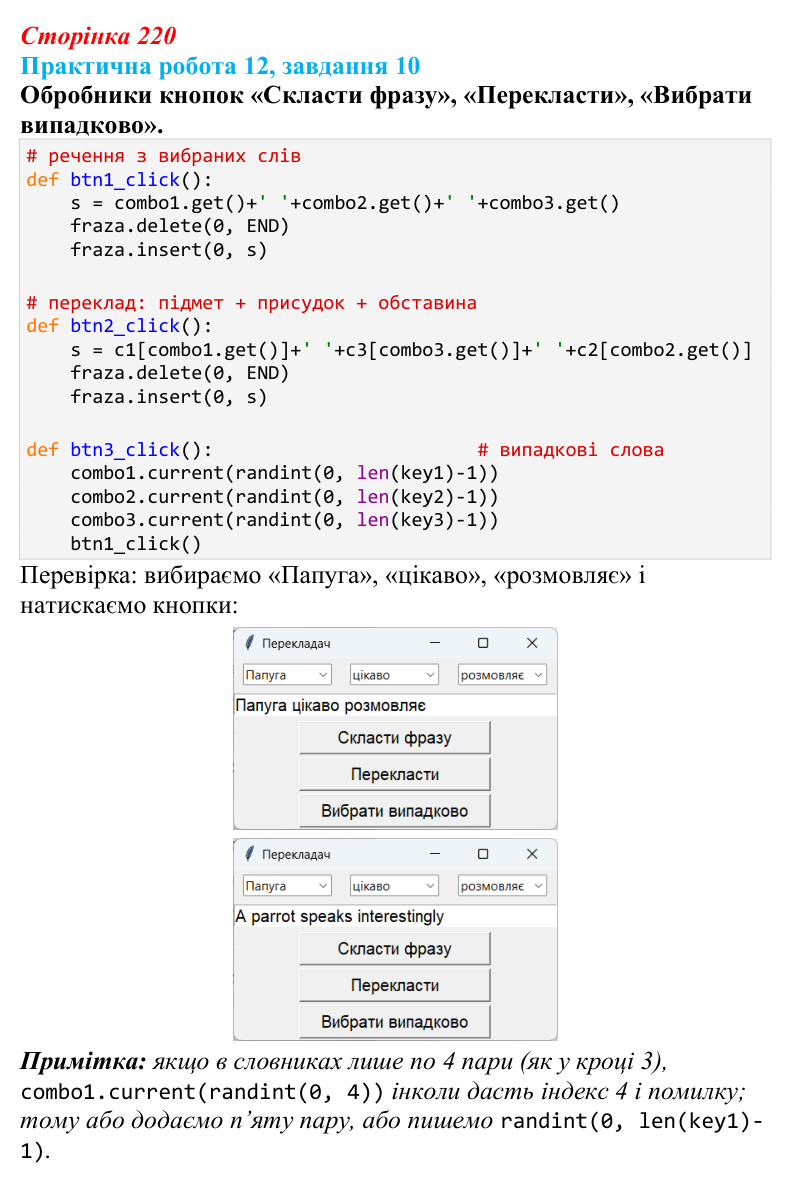791x1184 pixels.
Task: Click the heading 'Сторінка 220'
Action: [x=98, y=35]
